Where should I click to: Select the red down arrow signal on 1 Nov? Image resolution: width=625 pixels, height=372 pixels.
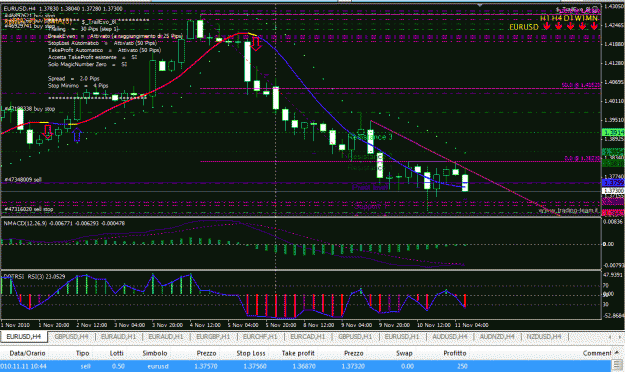48,132
